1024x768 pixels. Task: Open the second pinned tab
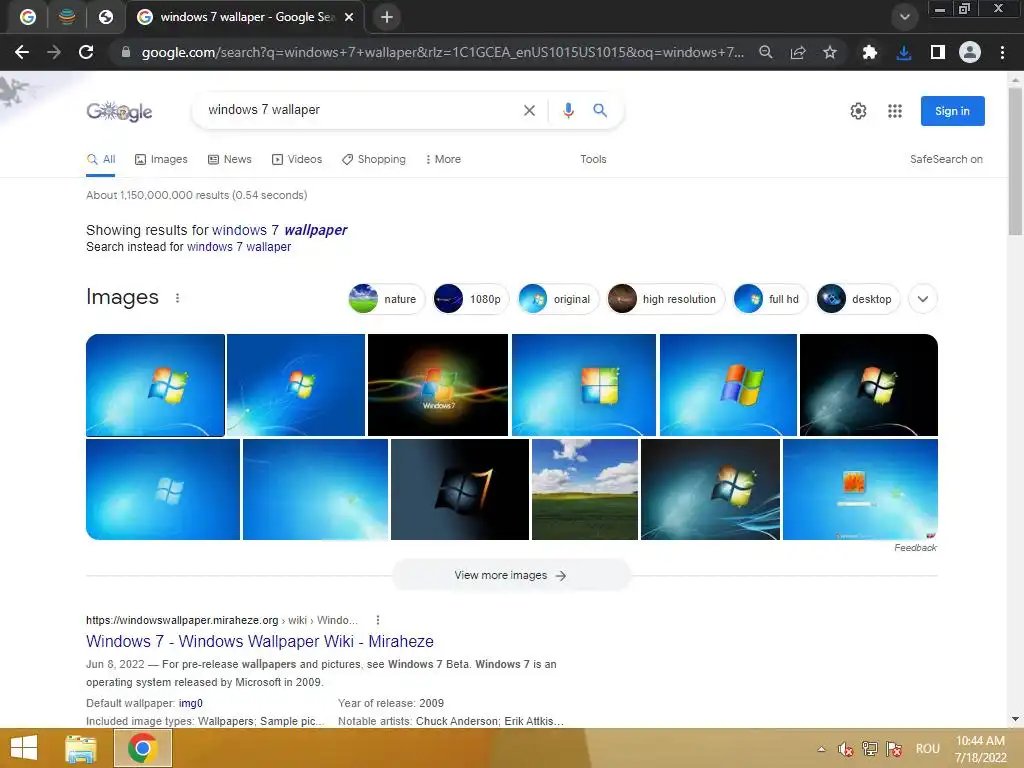[x=67, y=17]
